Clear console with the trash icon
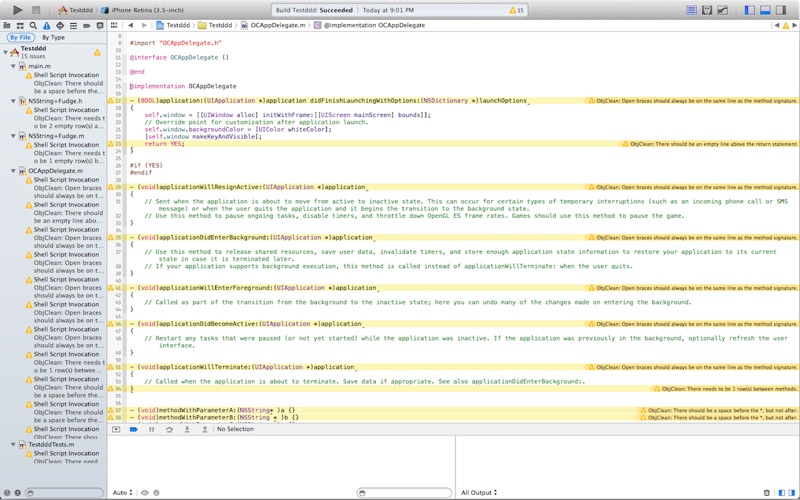This screenshot has width=800, height=500. (767, 493)
